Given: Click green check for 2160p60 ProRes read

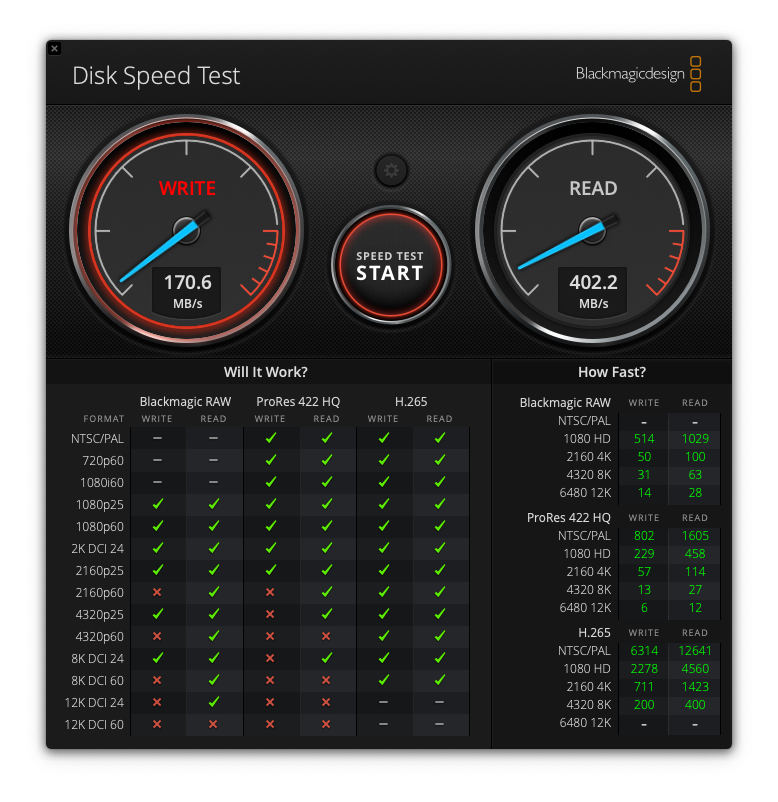Looking at the screenshot, I should point(327,591).
